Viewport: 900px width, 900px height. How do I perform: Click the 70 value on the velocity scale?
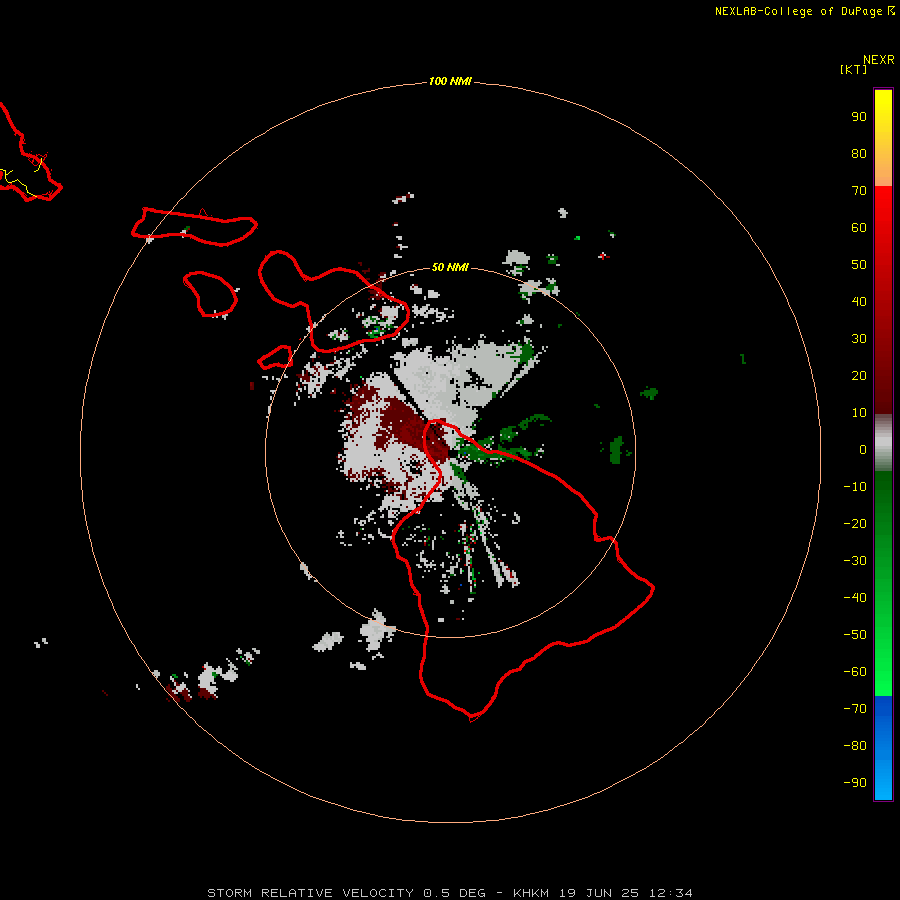pyautogui.click(x=859, y=191)
